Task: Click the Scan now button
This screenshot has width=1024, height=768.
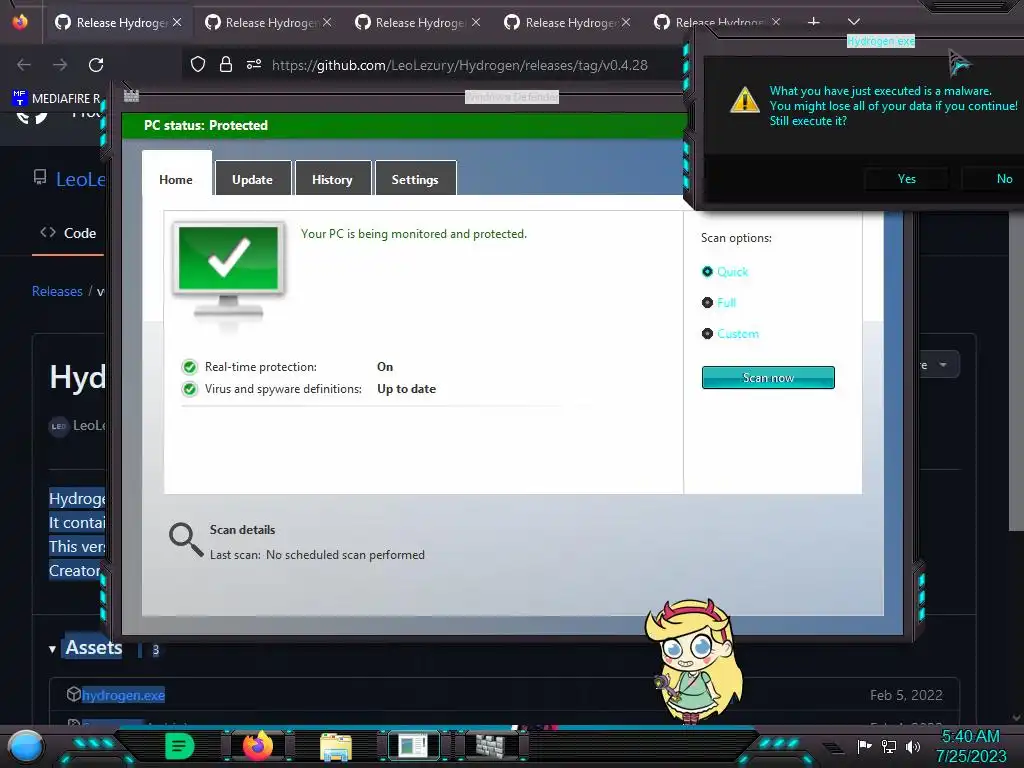Action: (x=768, y=377)
